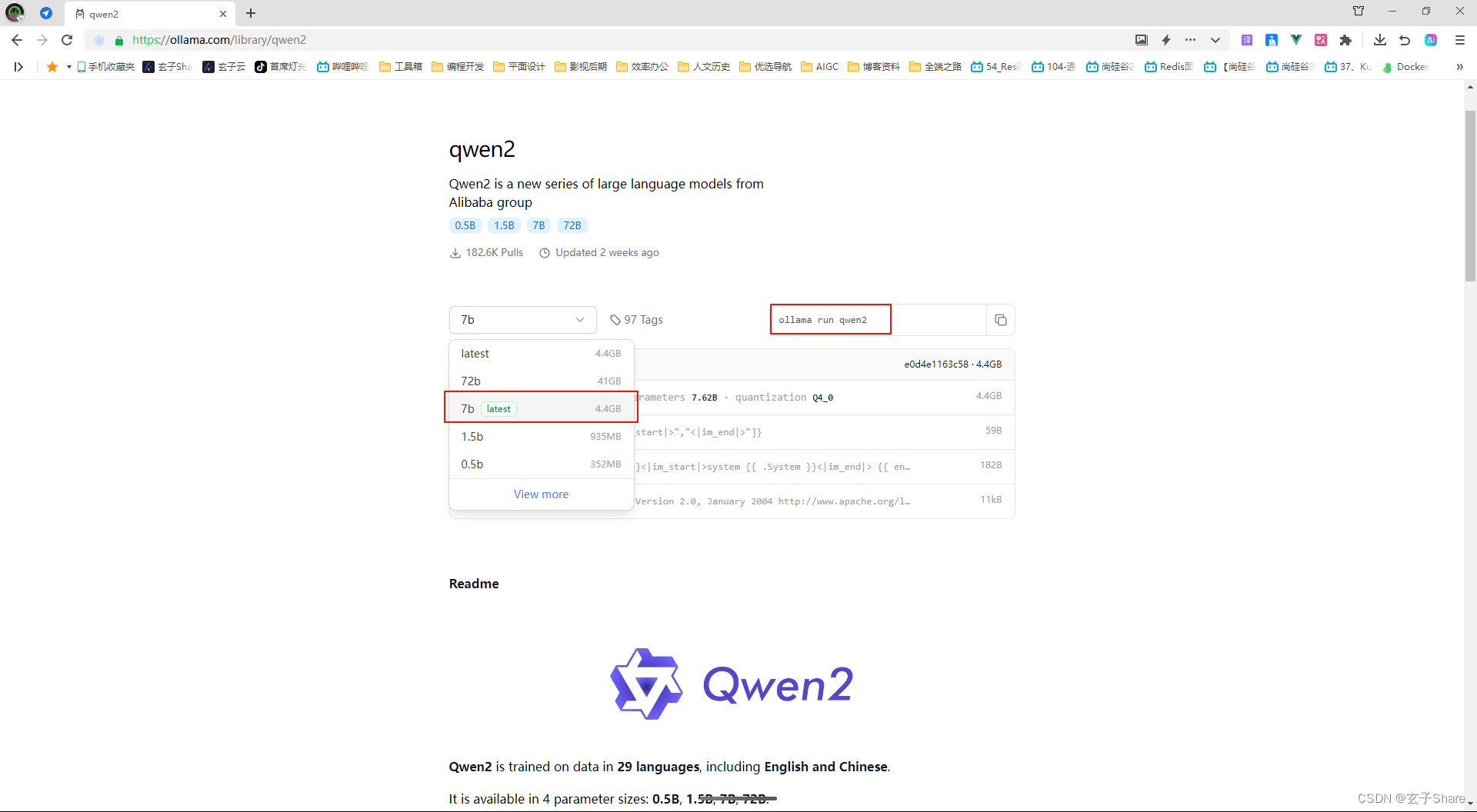Open the 哔哩哔哩 bookmark
The height and width of the screenshot is (812, 1477).
point(343,67)
